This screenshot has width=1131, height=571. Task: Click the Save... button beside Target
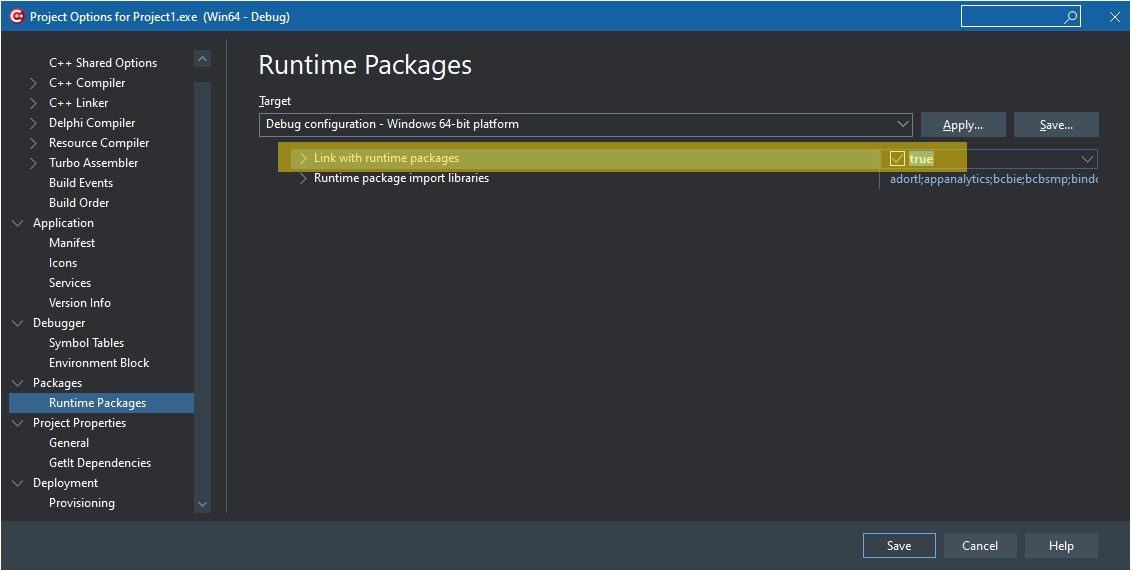tap(1056, 125)
